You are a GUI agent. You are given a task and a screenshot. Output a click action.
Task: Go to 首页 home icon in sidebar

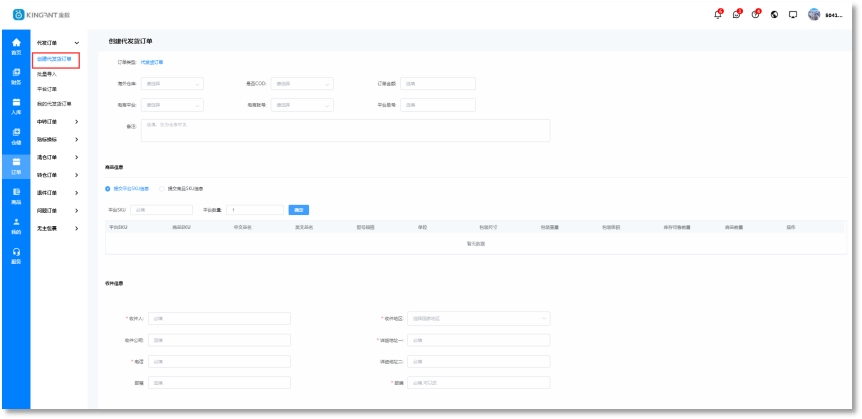(16, 45)
